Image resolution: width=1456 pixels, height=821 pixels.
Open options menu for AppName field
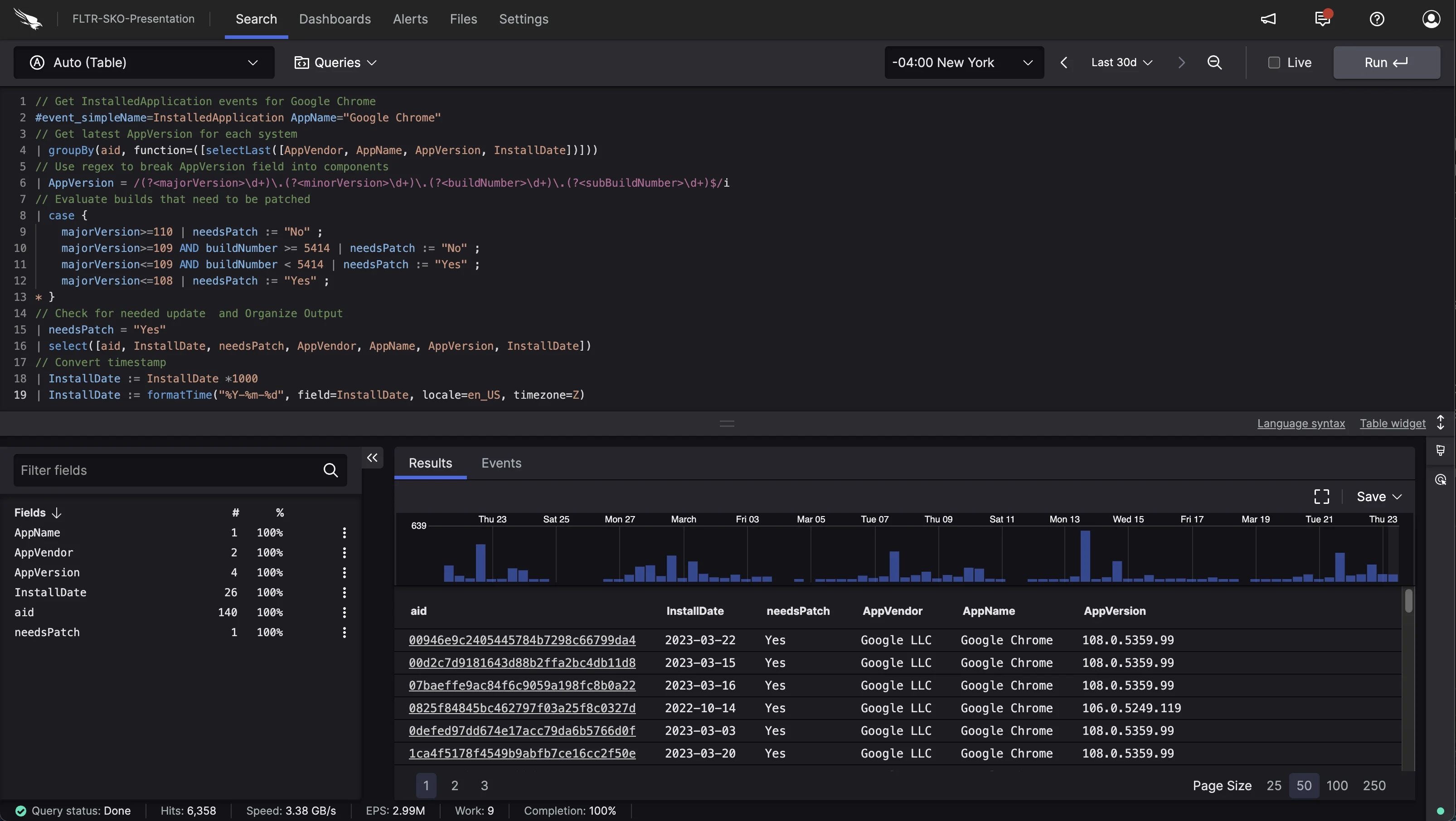344,532
